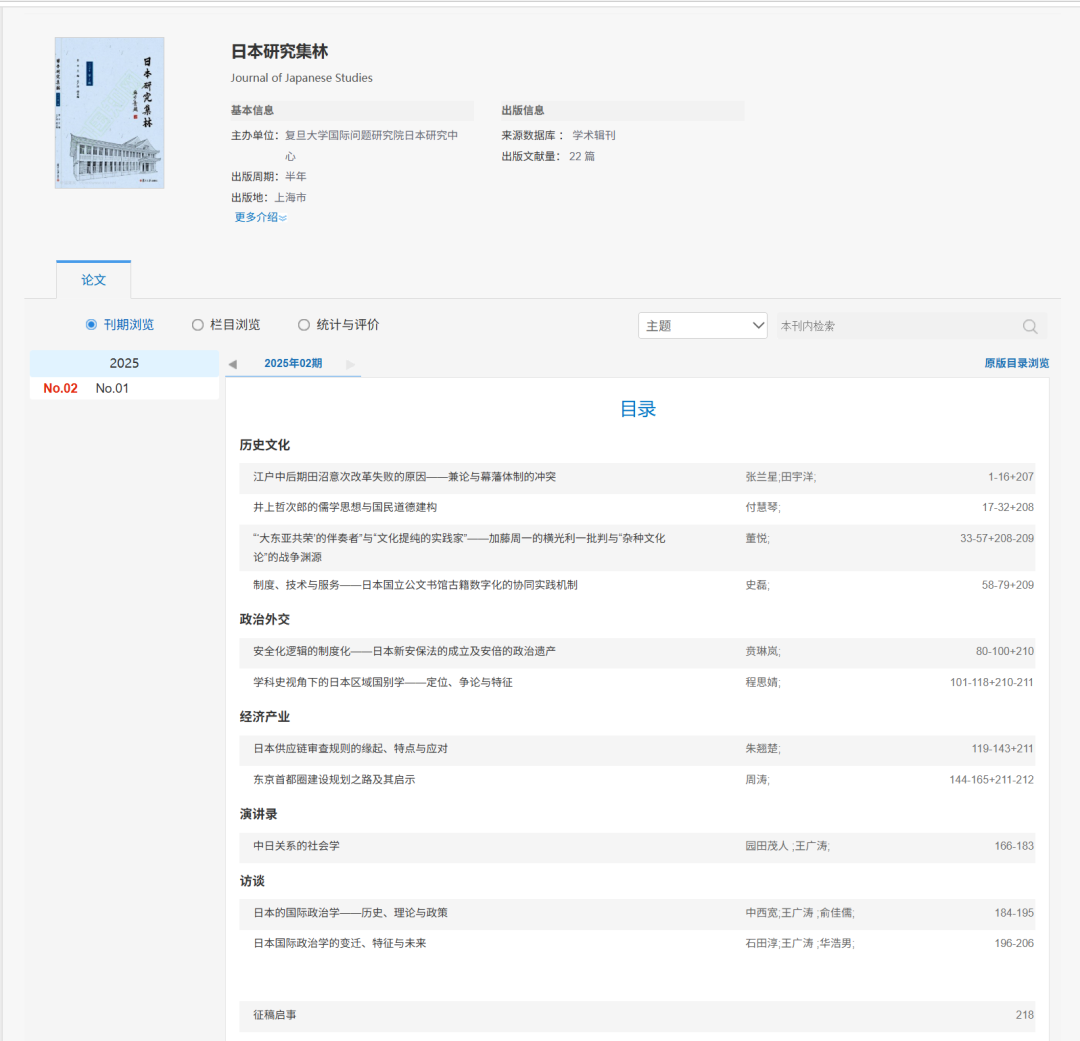Open article 日本的国际政治学——历史、理论与政策
The height and width of the screenshot is (1041, 1080).
point(351,912)
